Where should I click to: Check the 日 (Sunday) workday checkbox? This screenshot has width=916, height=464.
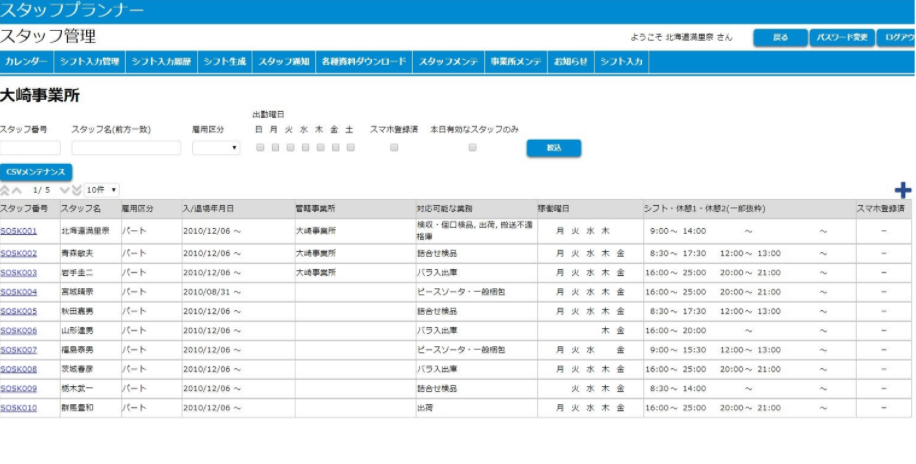pyautogui.click(x=260, y=147)
